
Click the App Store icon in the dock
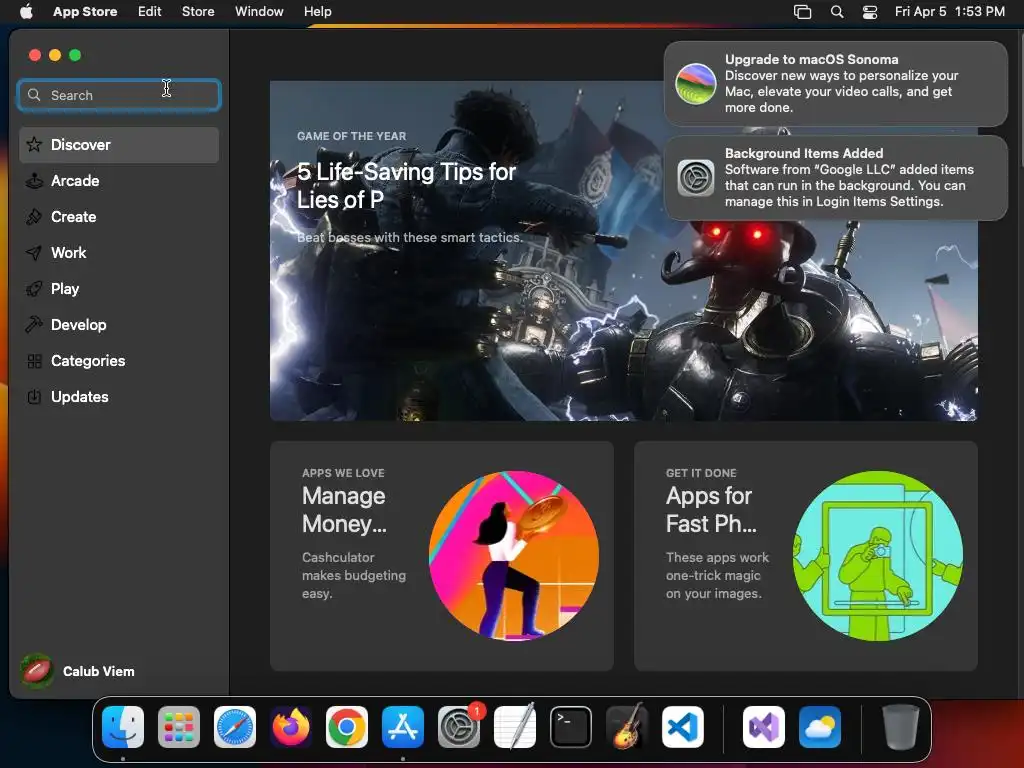(403, 727)
